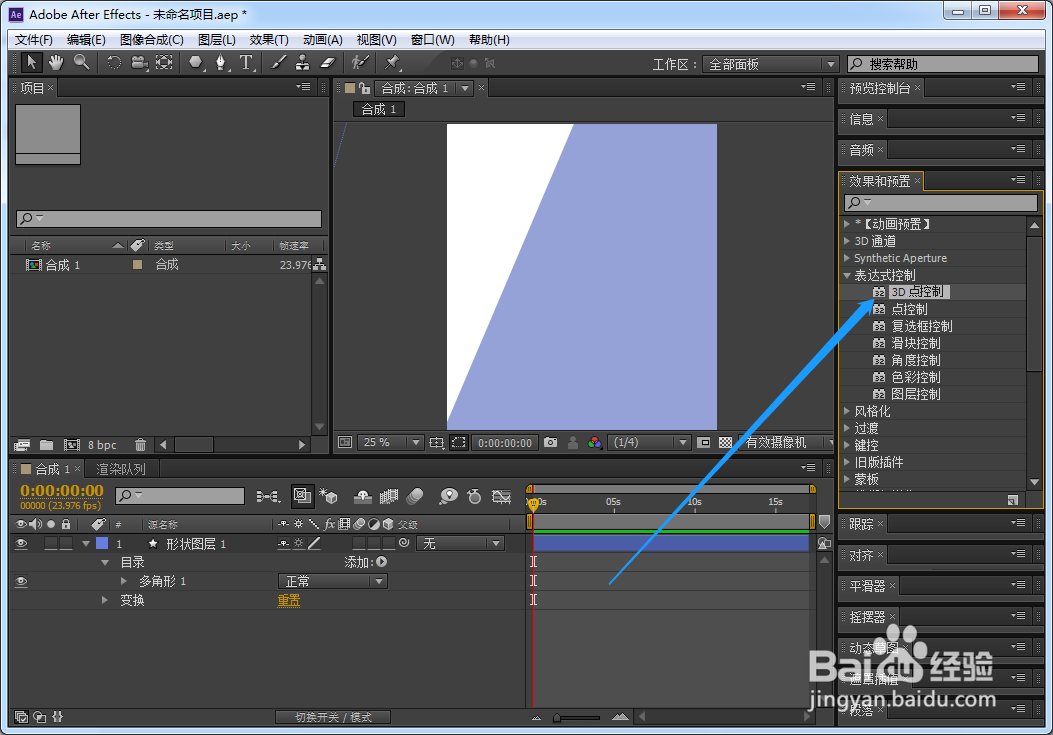1053x735 pixels.
Task: Select the Zoom magnifier tool
Action: 81,63
